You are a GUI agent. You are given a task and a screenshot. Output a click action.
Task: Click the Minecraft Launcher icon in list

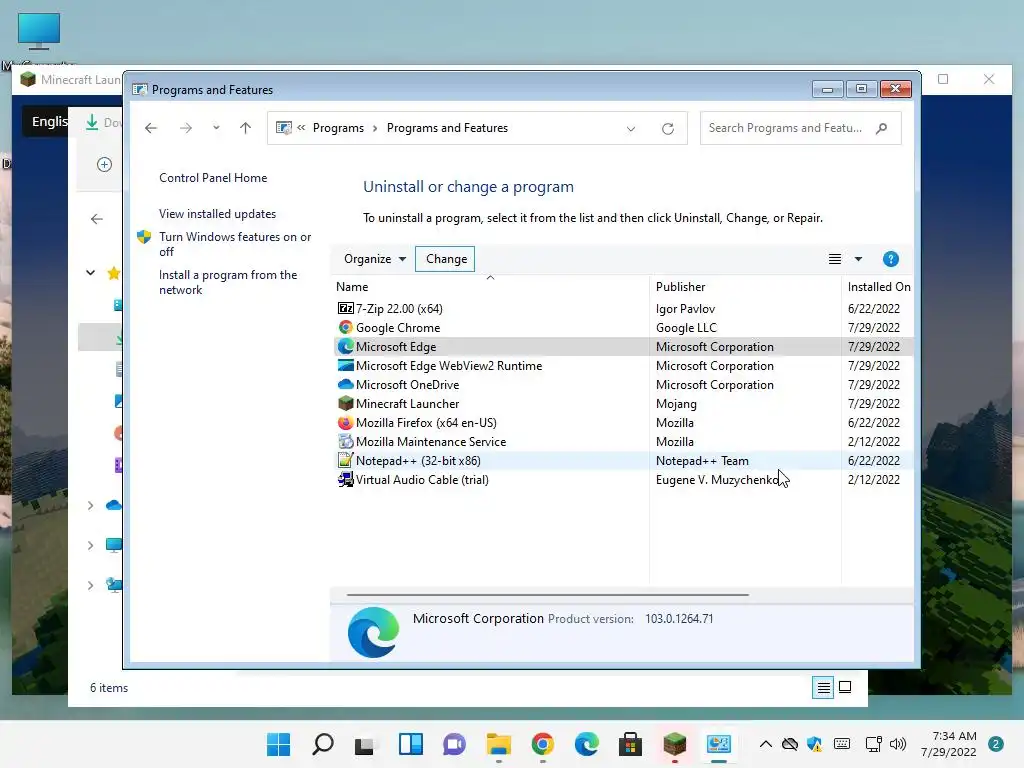[345, 404]
